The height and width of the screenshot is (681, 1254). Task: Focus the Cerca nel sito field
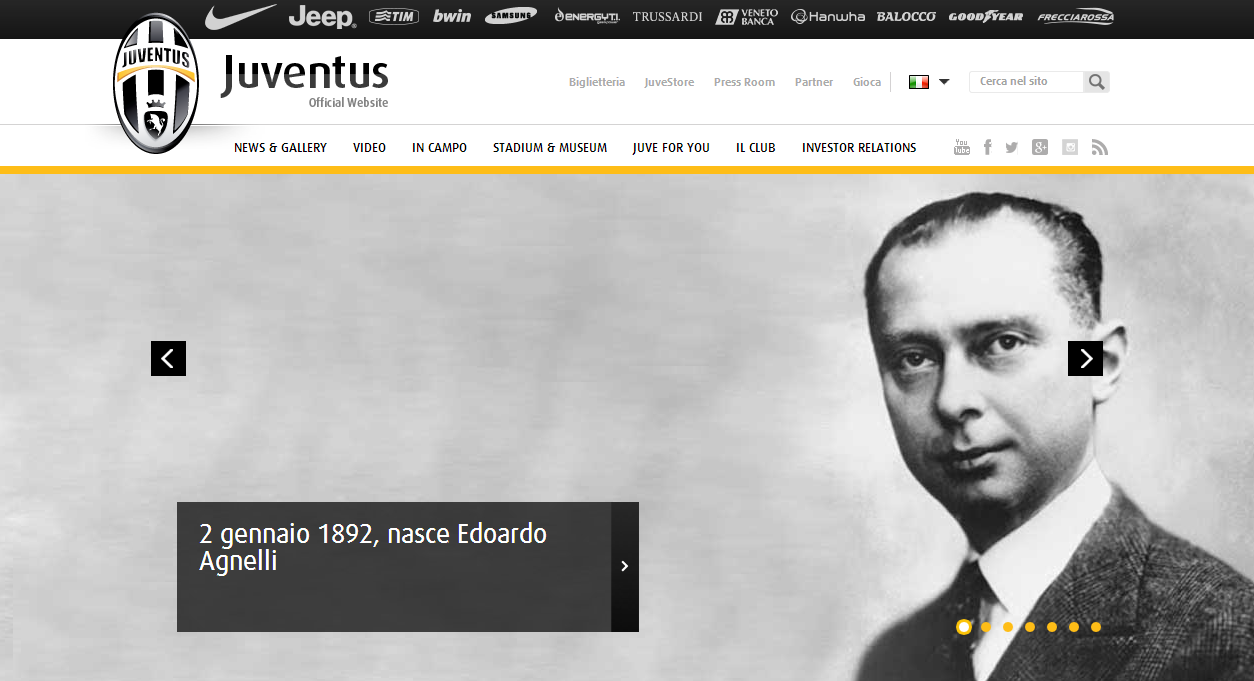click(x=1026, y=82)
